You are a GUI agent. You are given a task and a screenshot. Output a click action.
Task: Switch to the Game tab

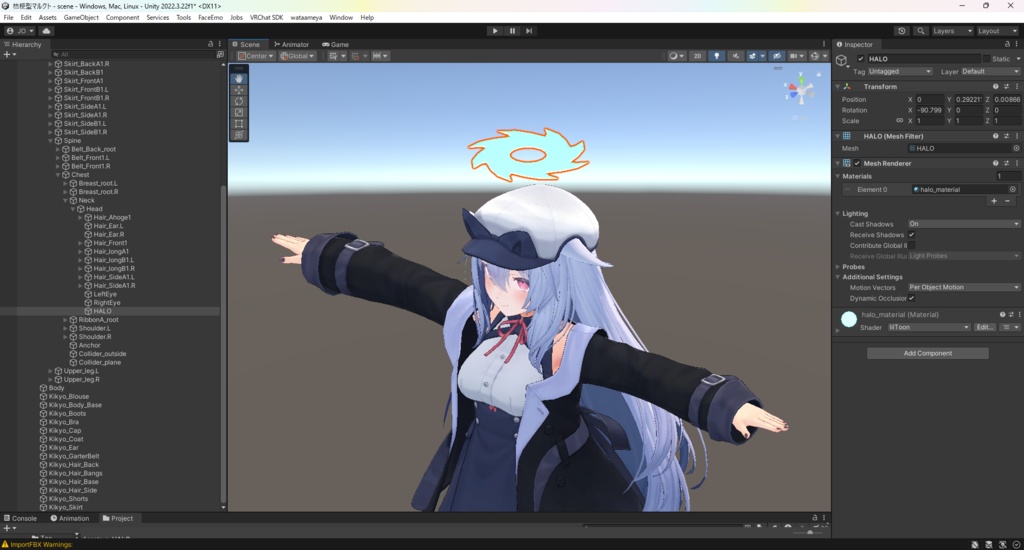coord(336,44)
